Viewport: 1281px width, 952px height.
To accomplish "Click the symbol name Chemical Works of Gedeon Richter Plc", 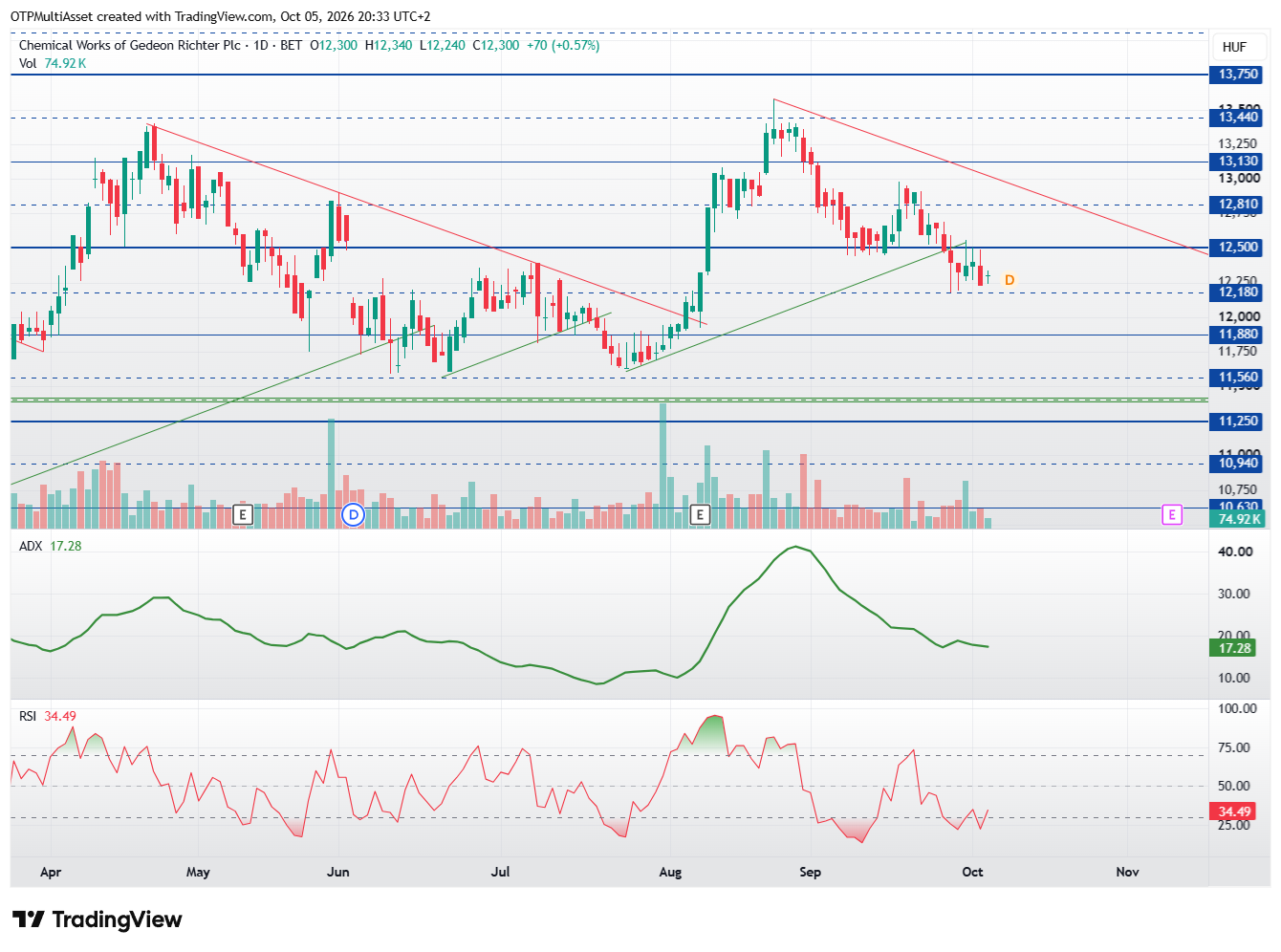I will (130, 45).
